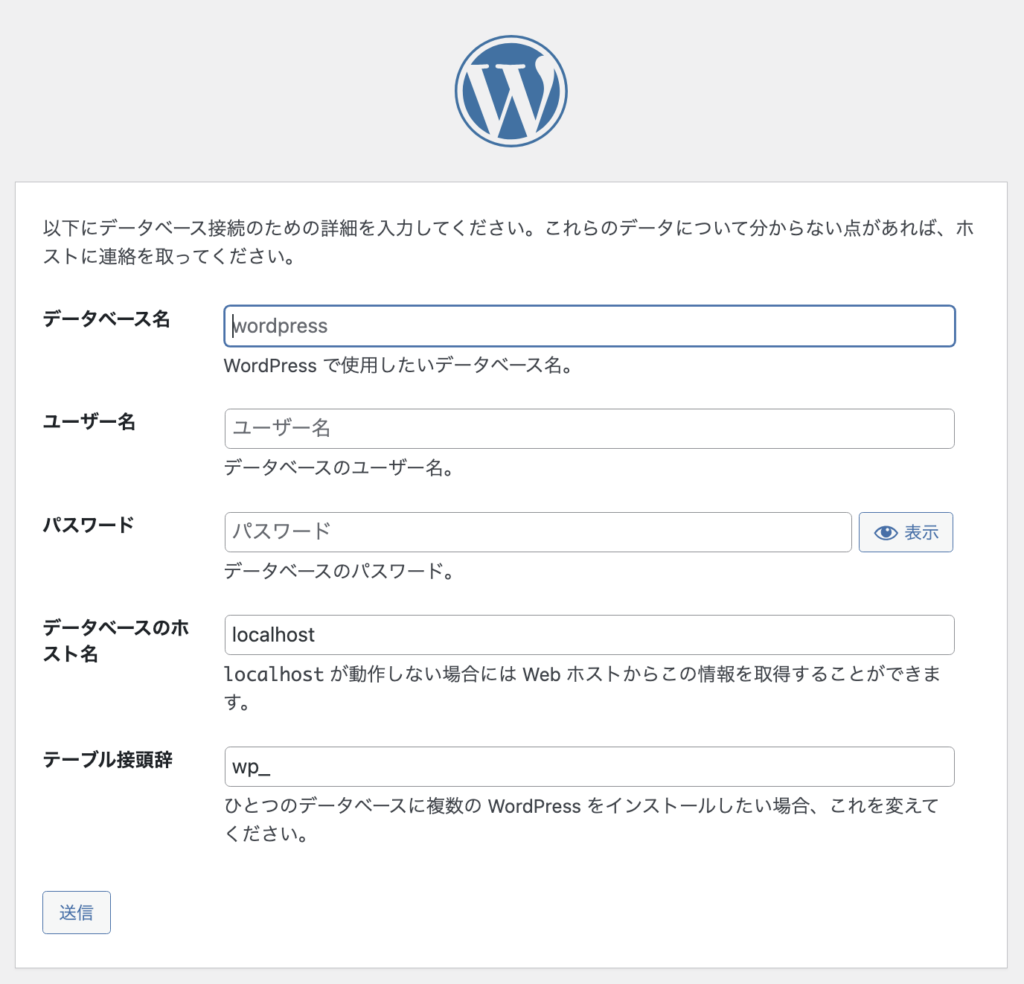Click the データベースのホスト名 label
The image size is (1024, 984).
tap(116, 641)
